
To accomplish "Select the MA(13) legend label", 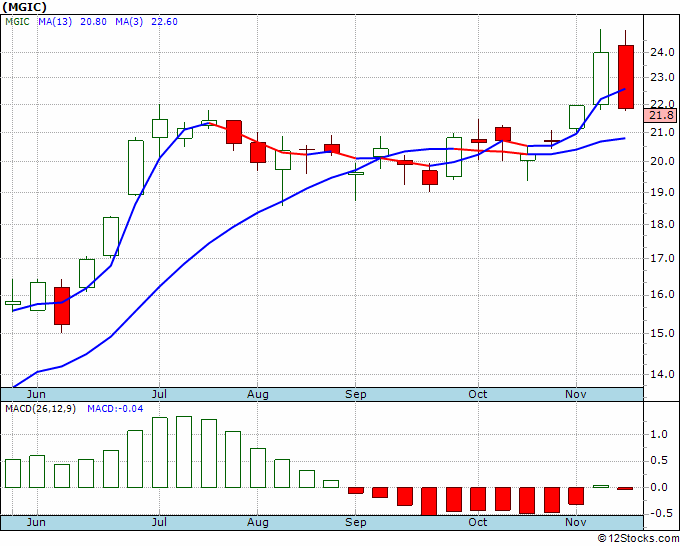I will (x=55, y=22).
